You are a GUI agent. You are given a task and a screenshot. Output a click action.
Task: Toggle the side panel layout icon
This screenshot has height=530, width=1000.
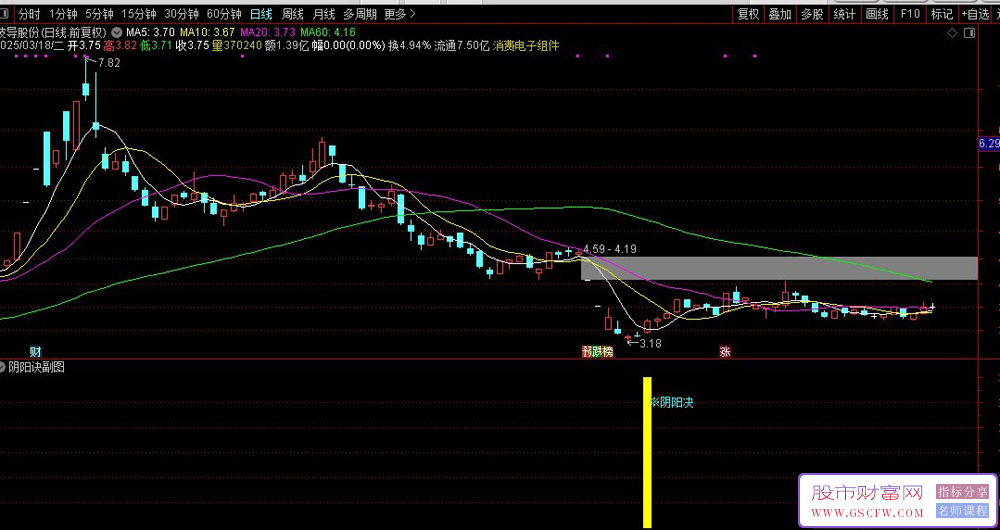point(969,33)
